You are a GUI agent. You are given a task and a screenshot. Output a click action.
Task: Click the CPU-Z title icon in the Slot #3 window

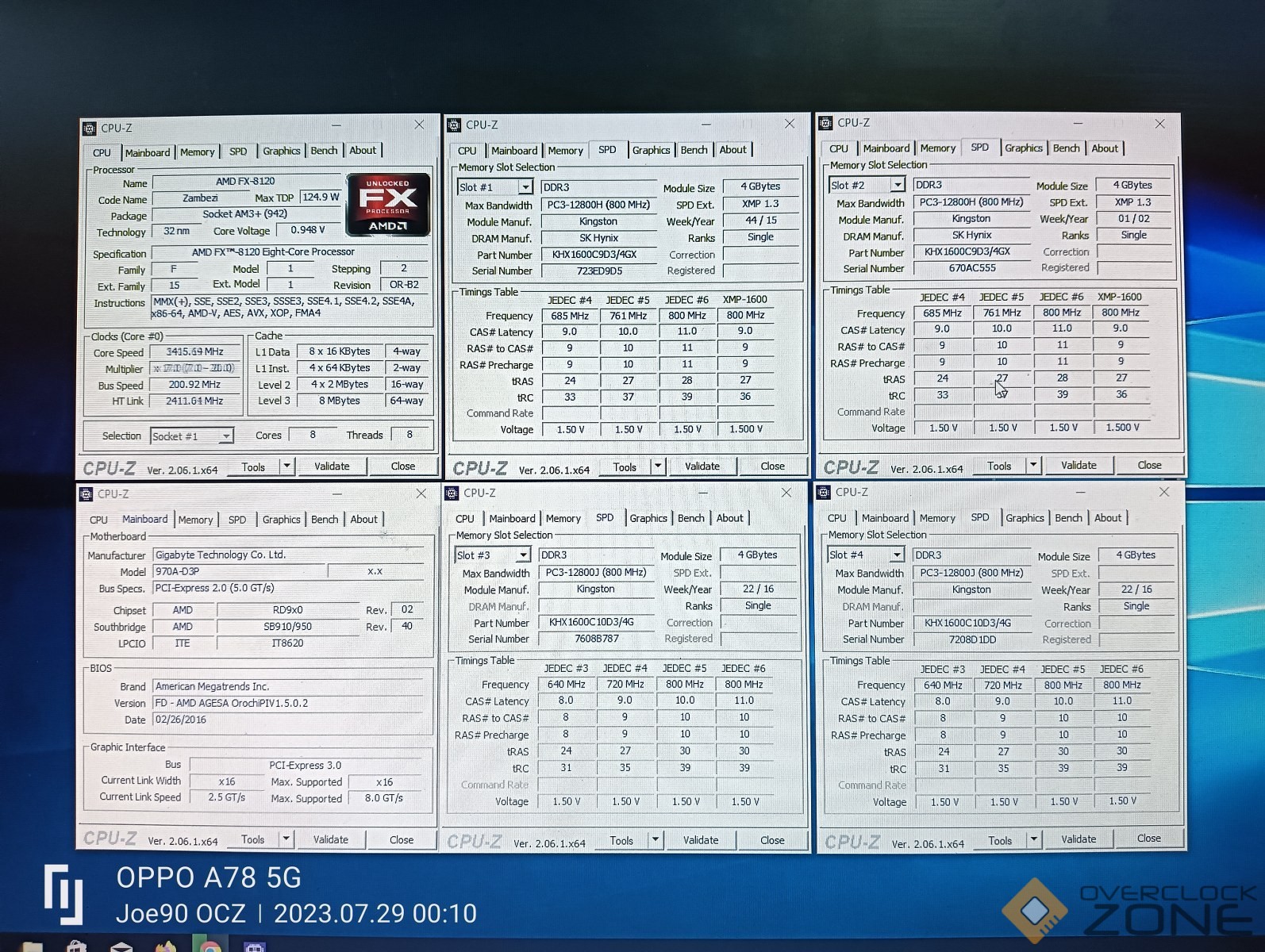(x=452, y=493)
